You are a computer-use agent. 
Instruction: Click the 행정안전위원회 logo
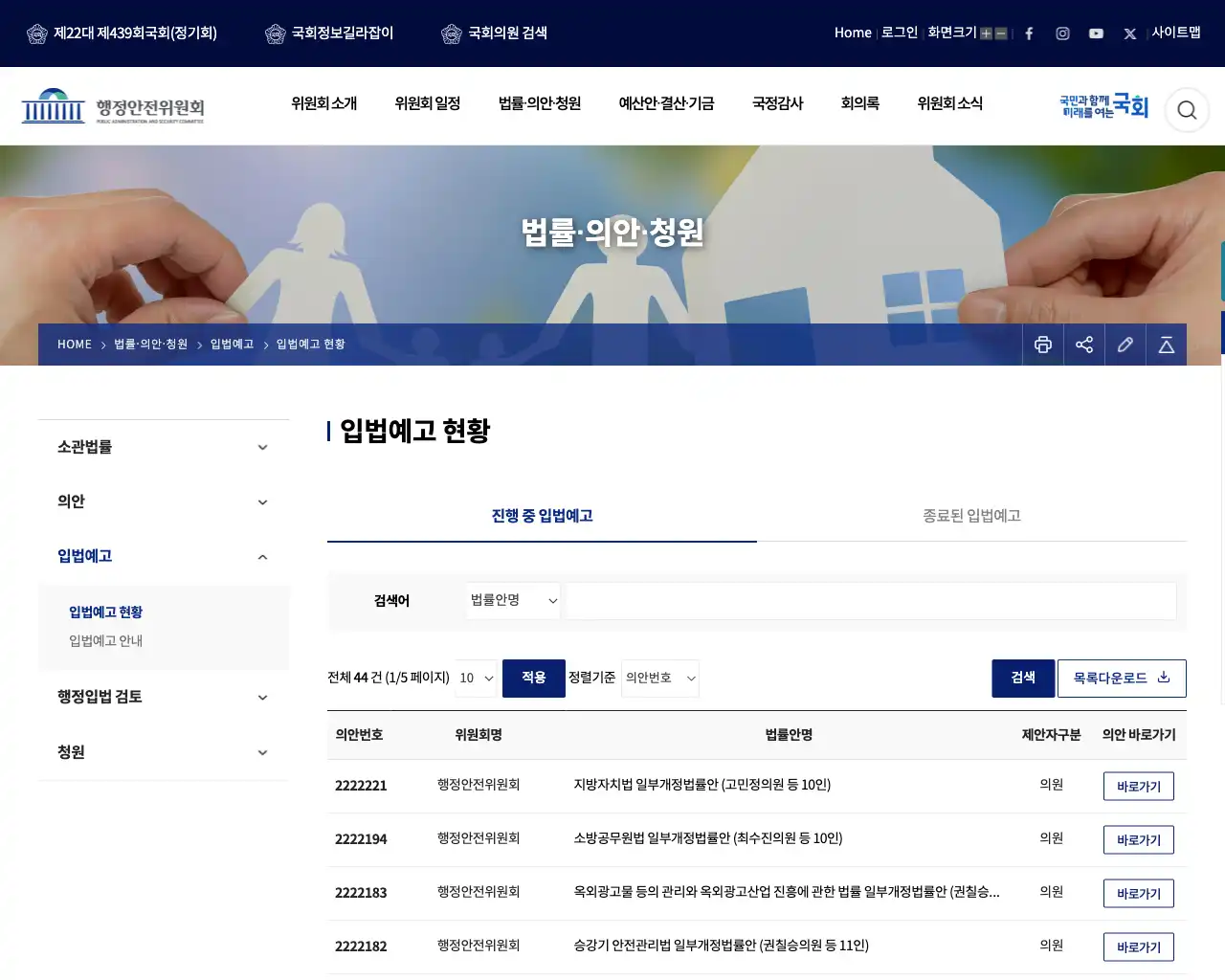pyautogui.click(x=113, y=106)
